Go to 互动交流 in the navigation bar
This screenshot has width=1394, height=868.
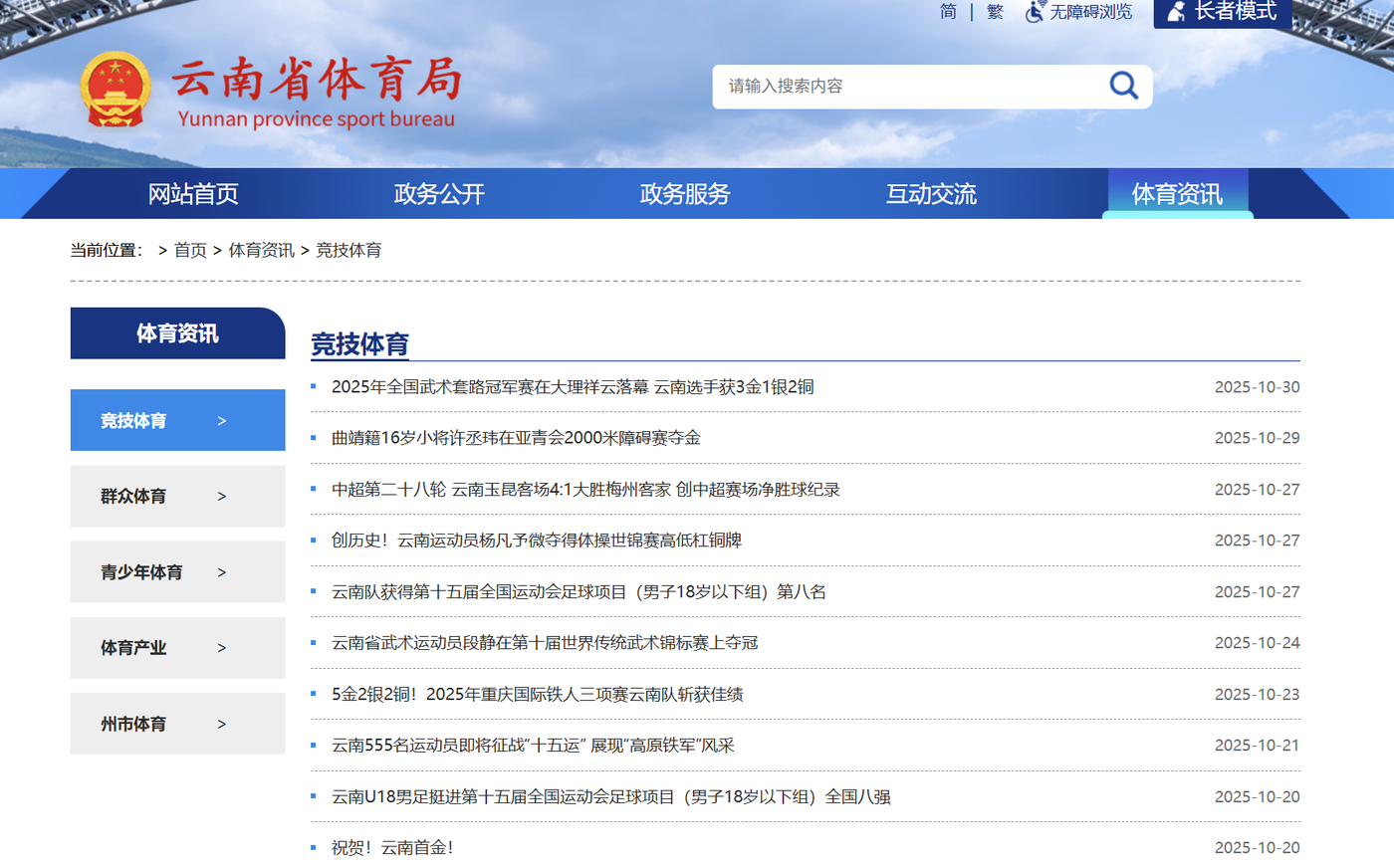(931, 194)
